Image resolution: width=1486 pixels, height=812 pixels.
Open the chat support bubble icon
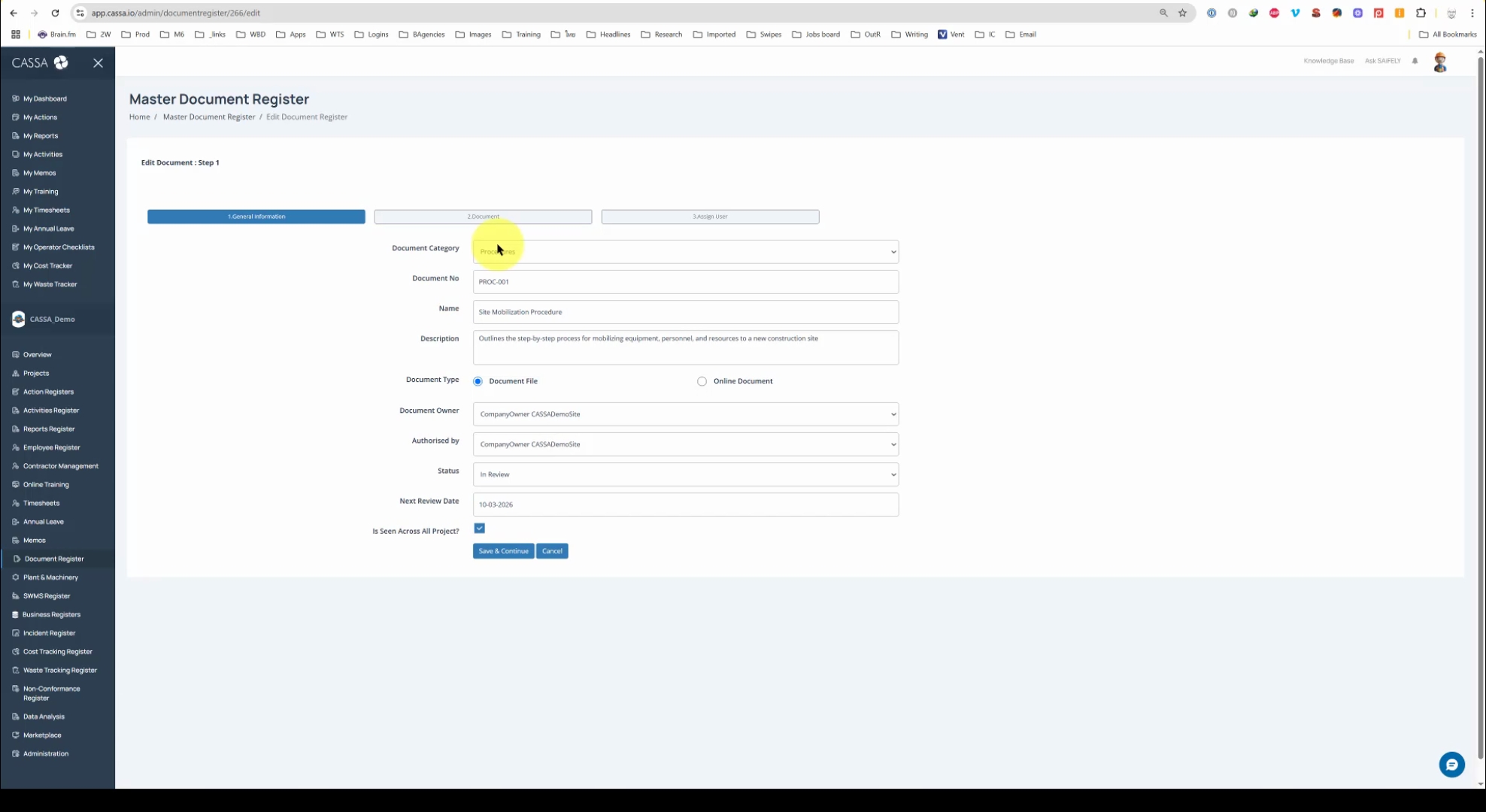[1451, 765]
